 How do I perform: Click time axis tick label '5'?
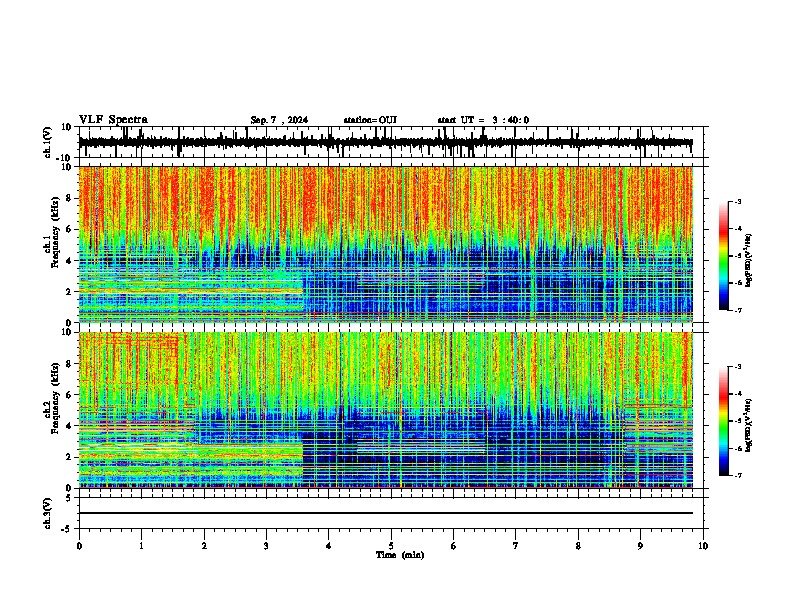(391, 546)
